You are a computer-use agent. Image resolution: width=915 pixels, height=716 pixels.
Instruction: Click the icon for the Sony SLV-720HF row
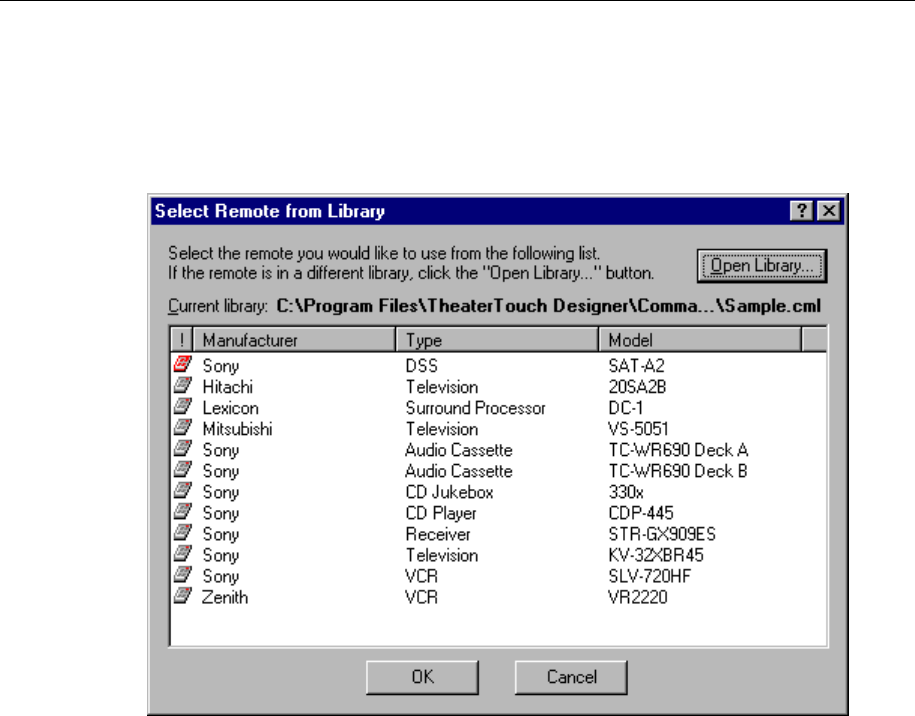click(x=183, y=574)
